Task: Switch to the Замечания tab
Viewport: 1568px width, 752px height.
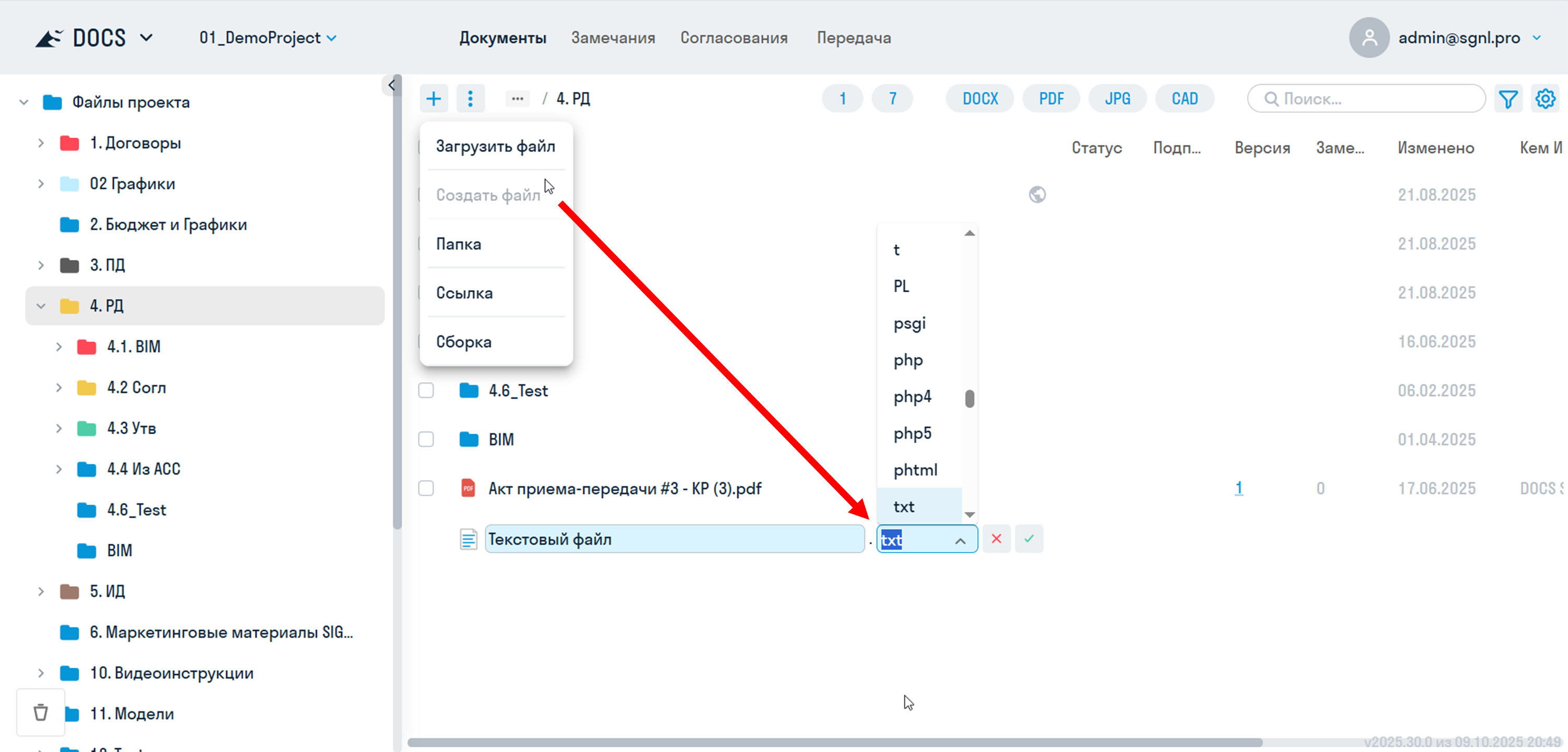Action: pos(613,38)
